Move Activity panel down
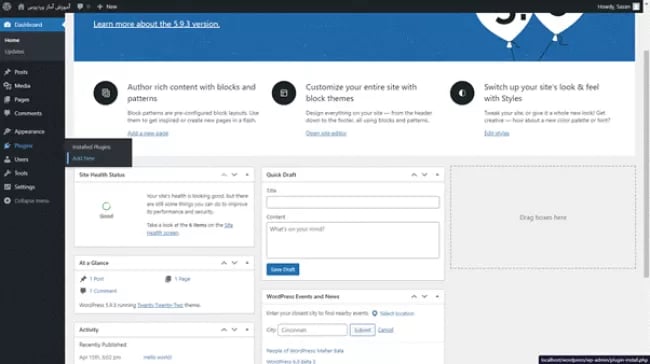Image resolution: width=650 pixels, height=364 pixels. click(235, 330)
